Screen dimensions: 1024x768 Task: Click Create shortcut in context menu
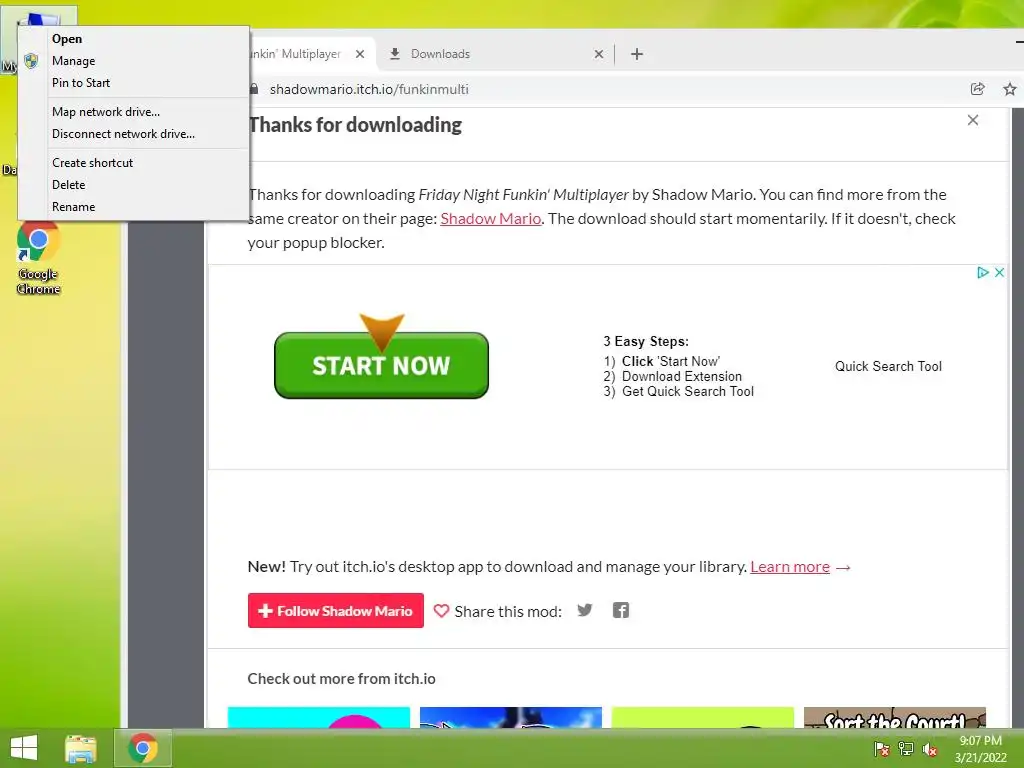click(x=133, y=163)
